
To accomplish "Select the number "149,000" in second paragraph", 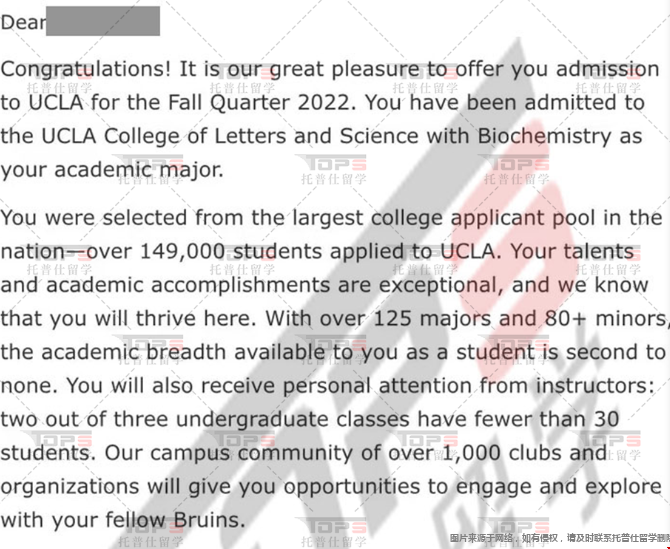I will point(182,252).
